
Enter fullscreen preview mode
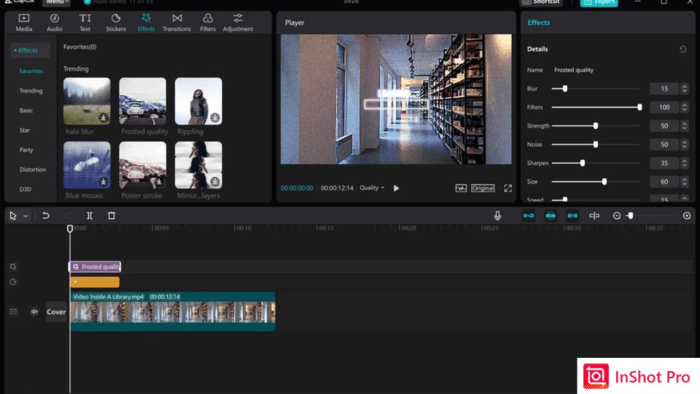click(x=508, y=188)
